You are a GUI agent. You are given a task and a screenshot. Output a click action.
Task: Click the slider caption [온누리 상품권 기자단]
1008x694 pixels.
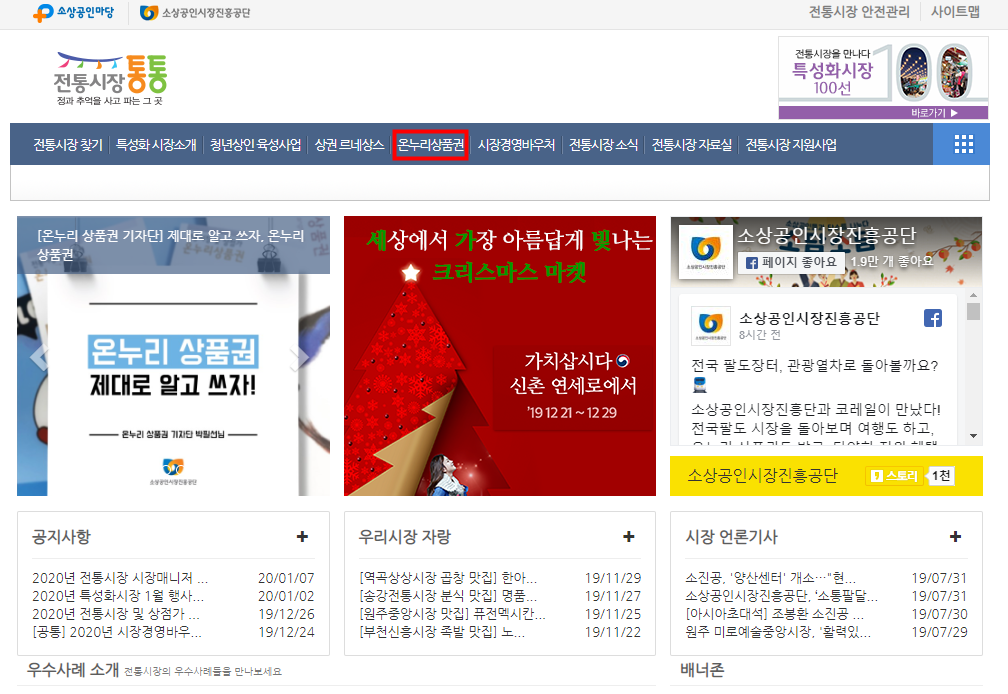pyautogui.click(x=171, y=245)
